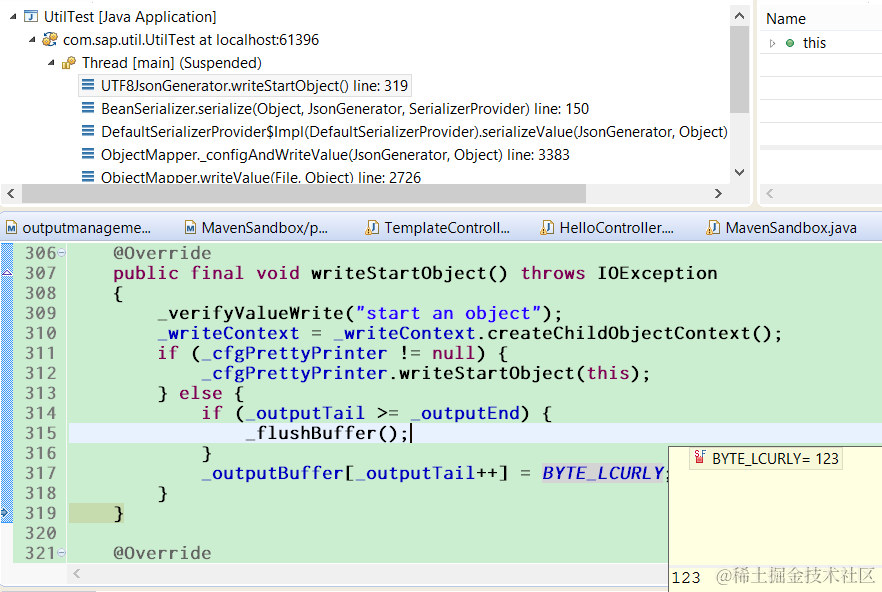Click Variables view scroll left arrow
The height and width of the screenshot is (592, 882).
[x=770, y=194]
